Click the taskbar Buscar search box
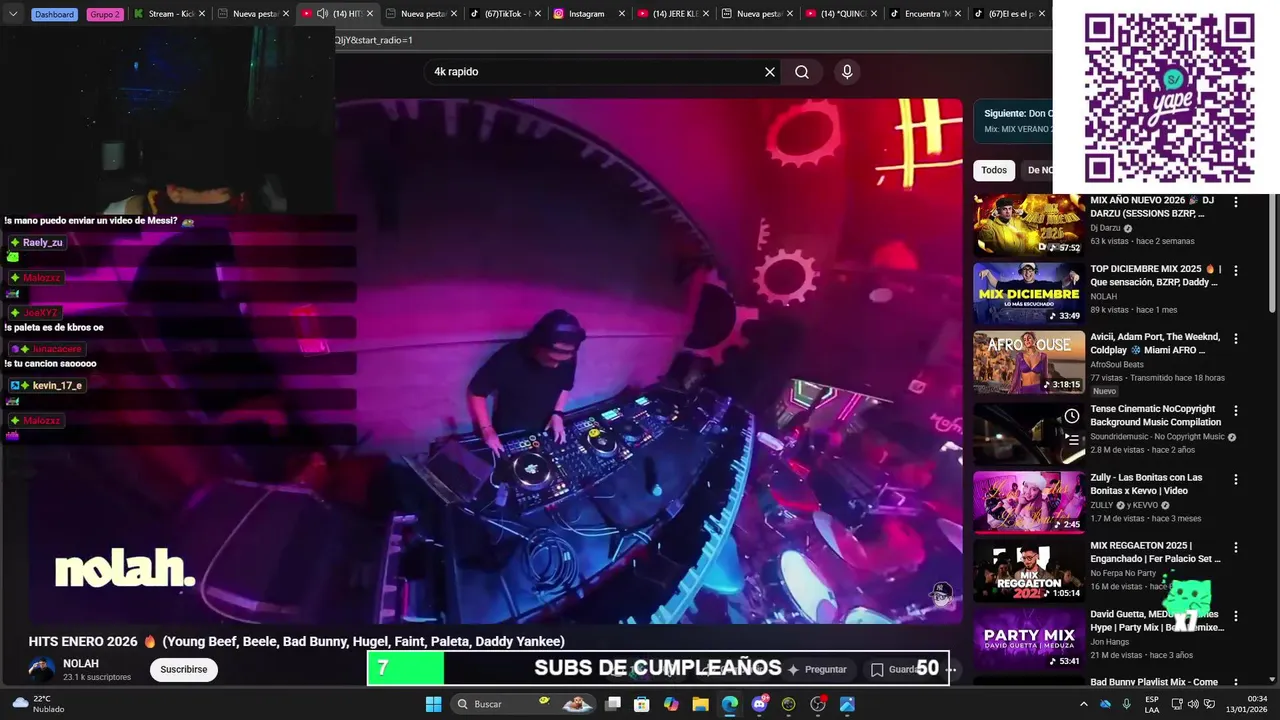The image size is (1280, 720). (523, 704)
